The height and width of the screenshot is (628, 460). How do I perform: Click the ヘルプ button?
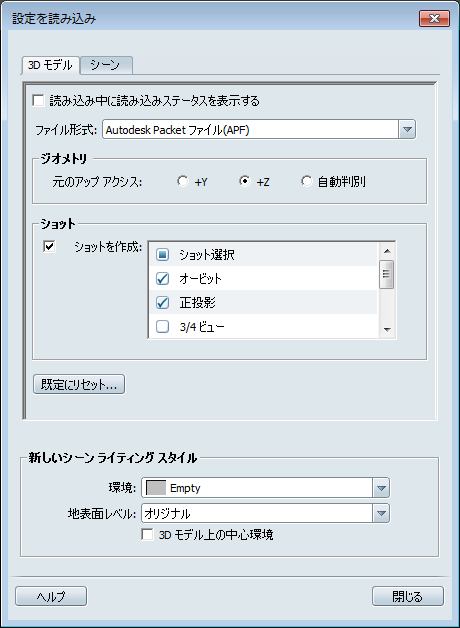tap(51, 597)
